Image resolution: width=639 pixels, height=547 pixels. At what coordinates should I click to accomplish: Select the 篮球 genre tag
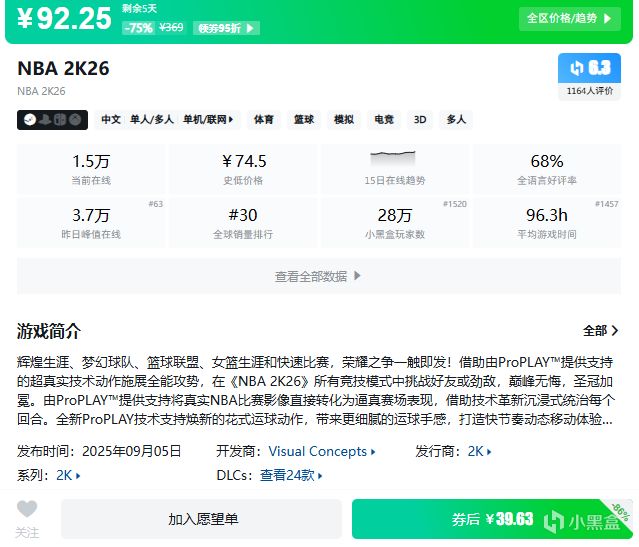pos(304,120)
